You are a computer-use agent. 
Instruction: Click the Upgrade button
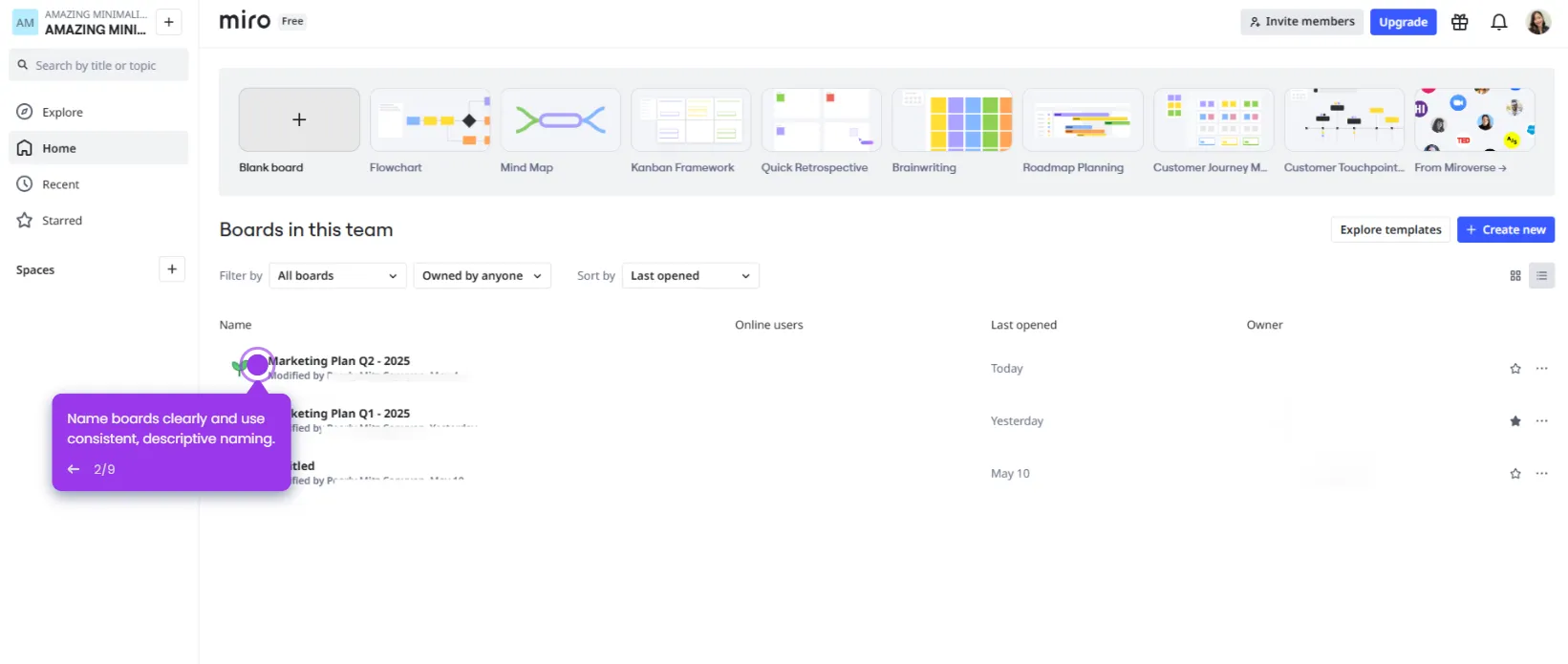pos(1403,22)
